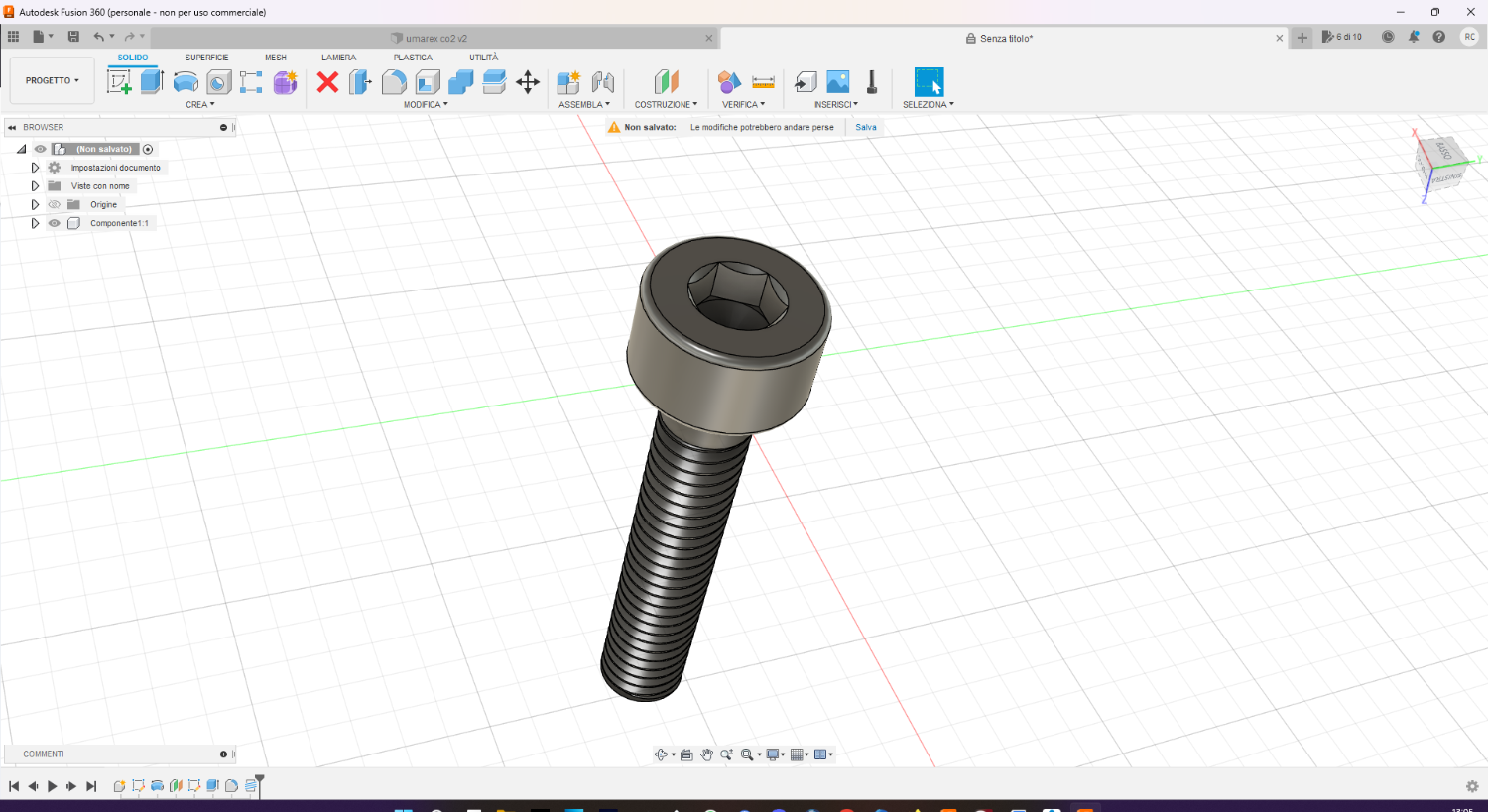Click the Look At icon in navigation bar
Image resolution: width=1488 pixels, height=812 pixels.
tap(686, 754)
